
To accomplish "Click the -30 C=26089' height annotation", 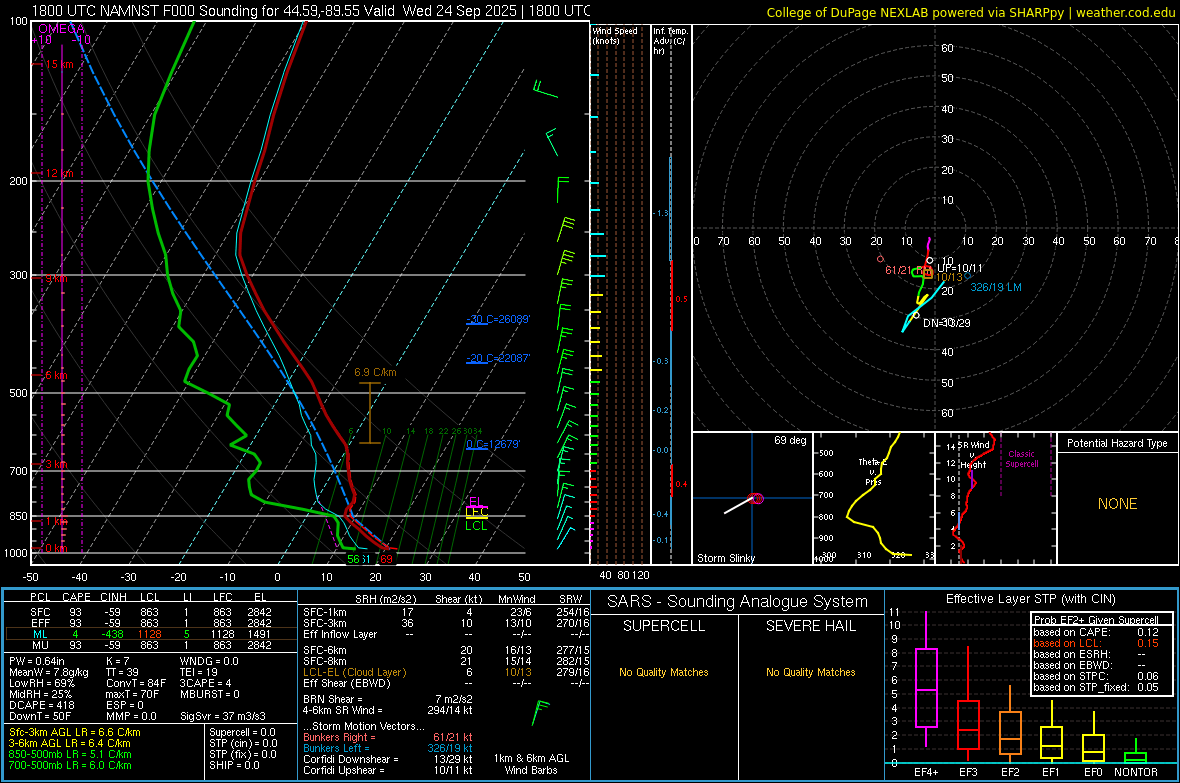I will click(x=498, y=319).
